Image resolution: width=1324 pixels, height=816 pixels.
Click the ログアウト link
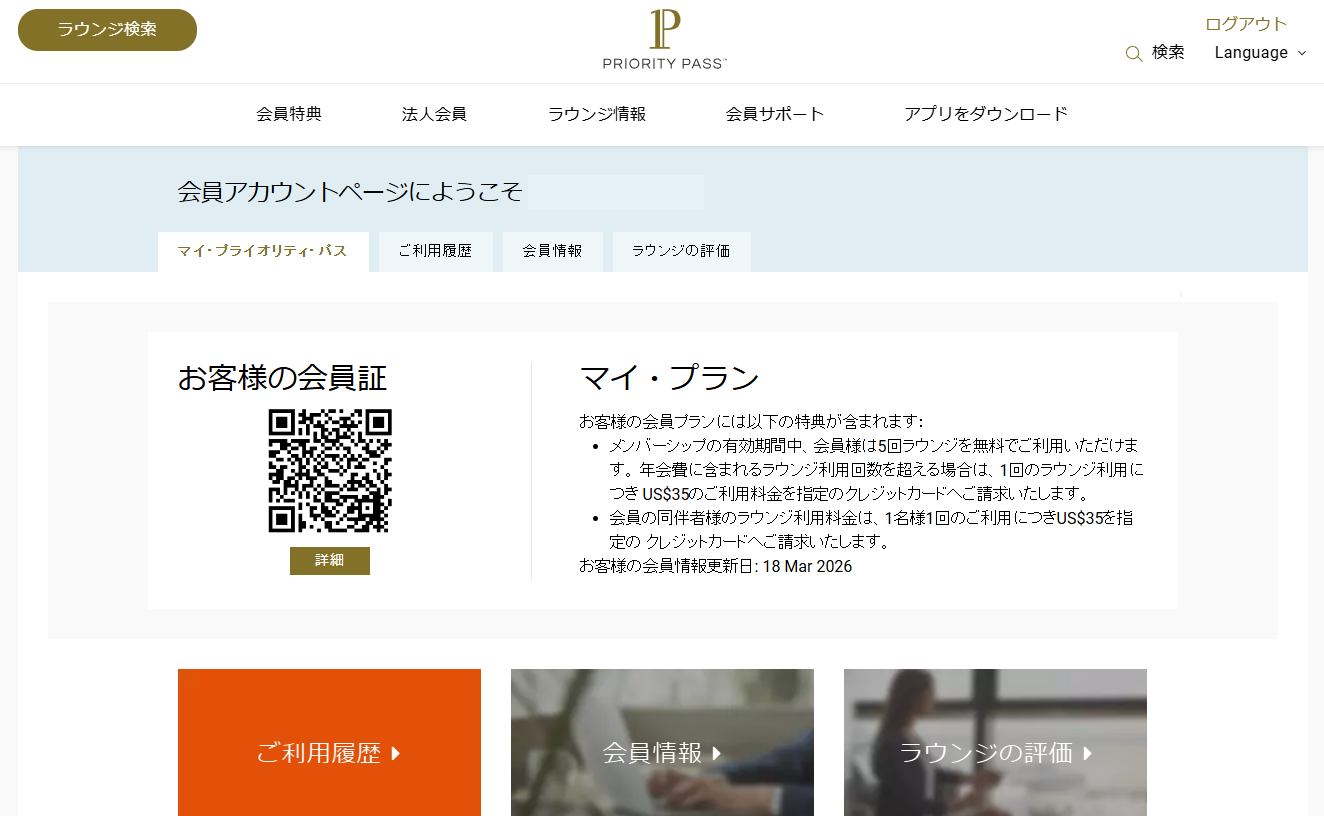tap(1246, 24)
